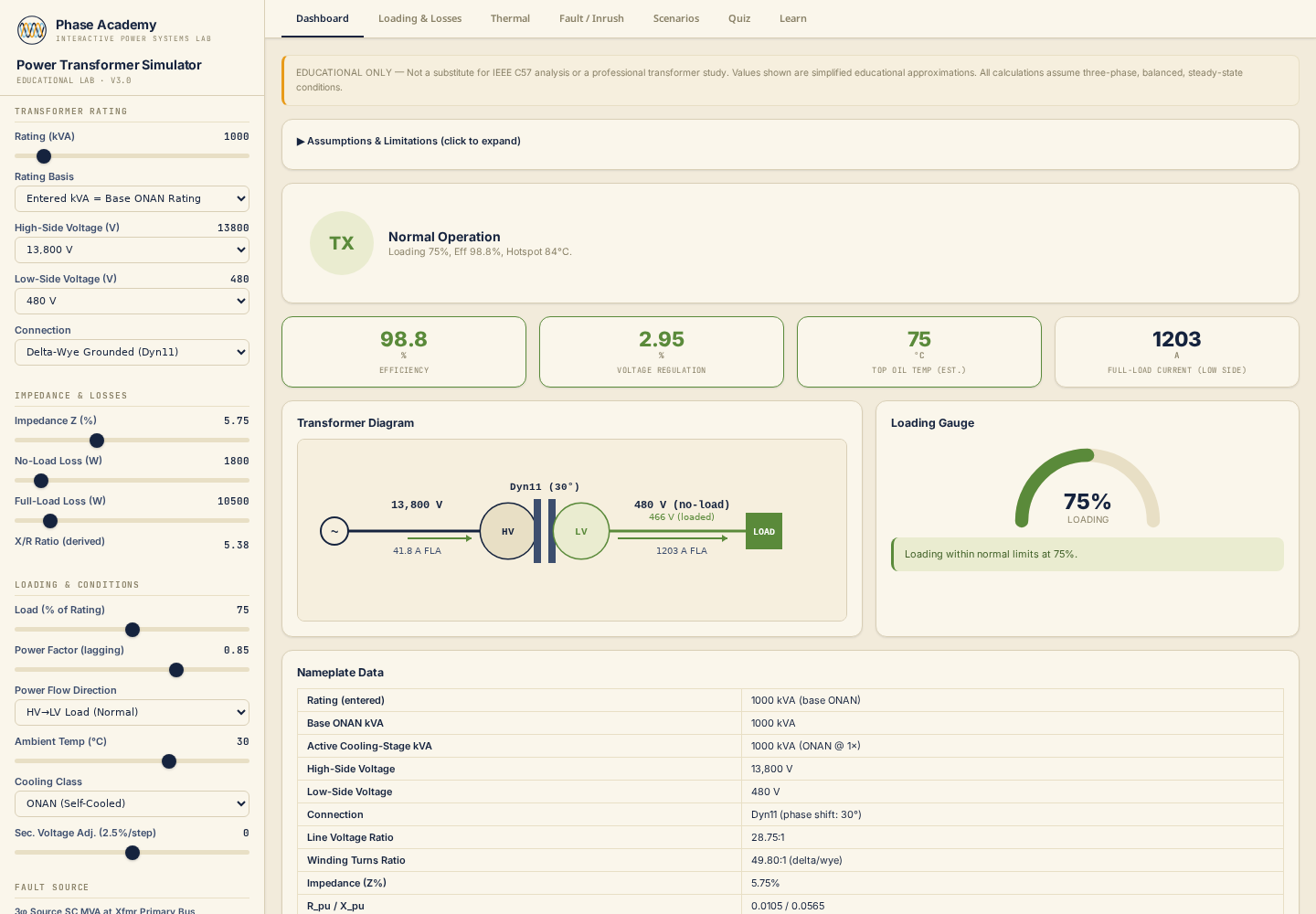This screenshot has width=1316, height=914.
Task: Click the Efficiency 98.8 card
Action: [x=404, y=352]
